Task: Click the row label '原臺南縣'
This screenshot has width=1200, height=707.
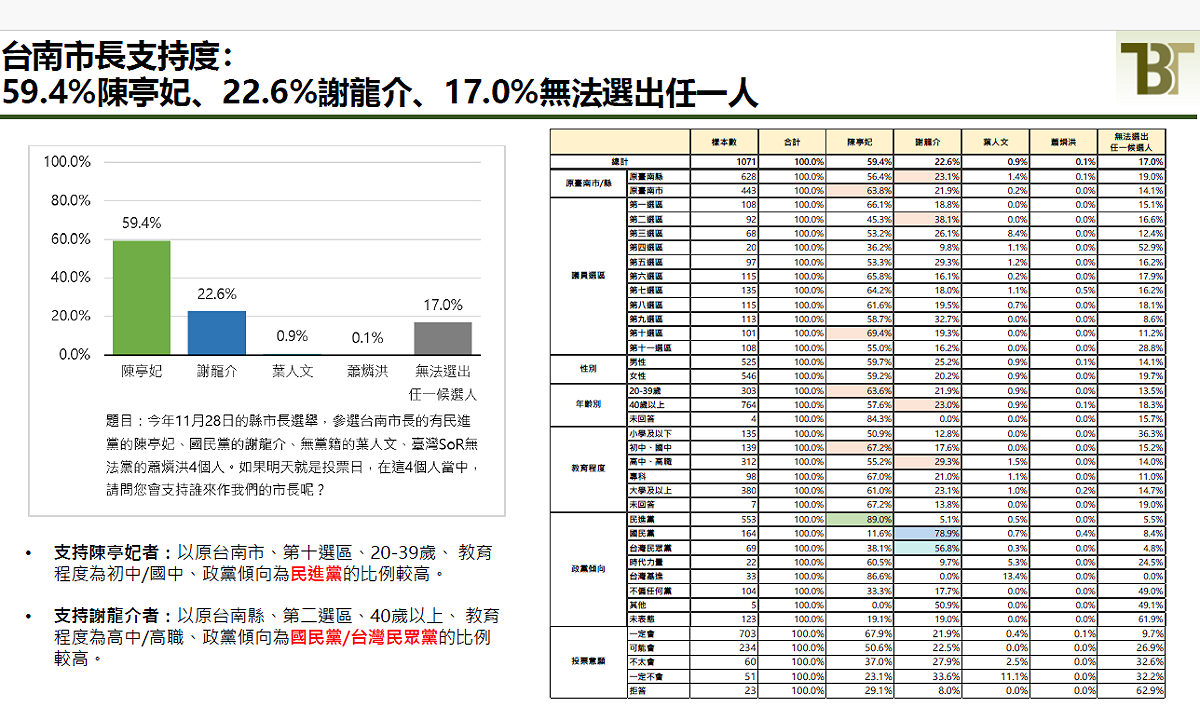Action: tap(645, 175)
